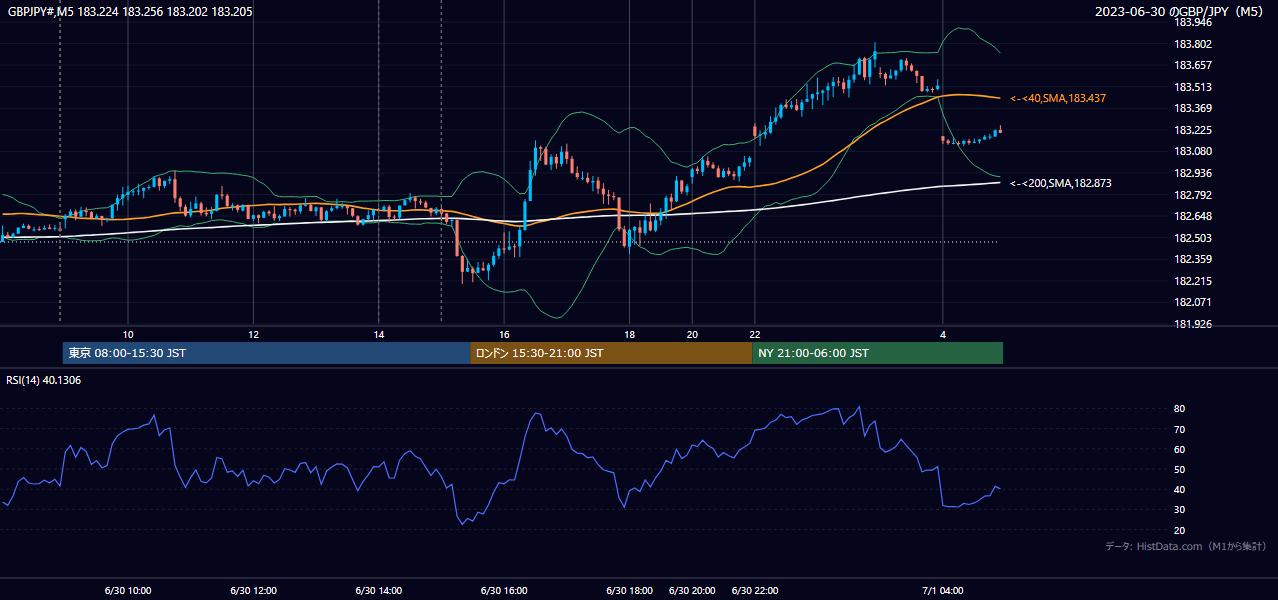The image size is (1278, 600).
Task: Click the 200 SMA 182.873 label
Action: [x=1060, y=183]
